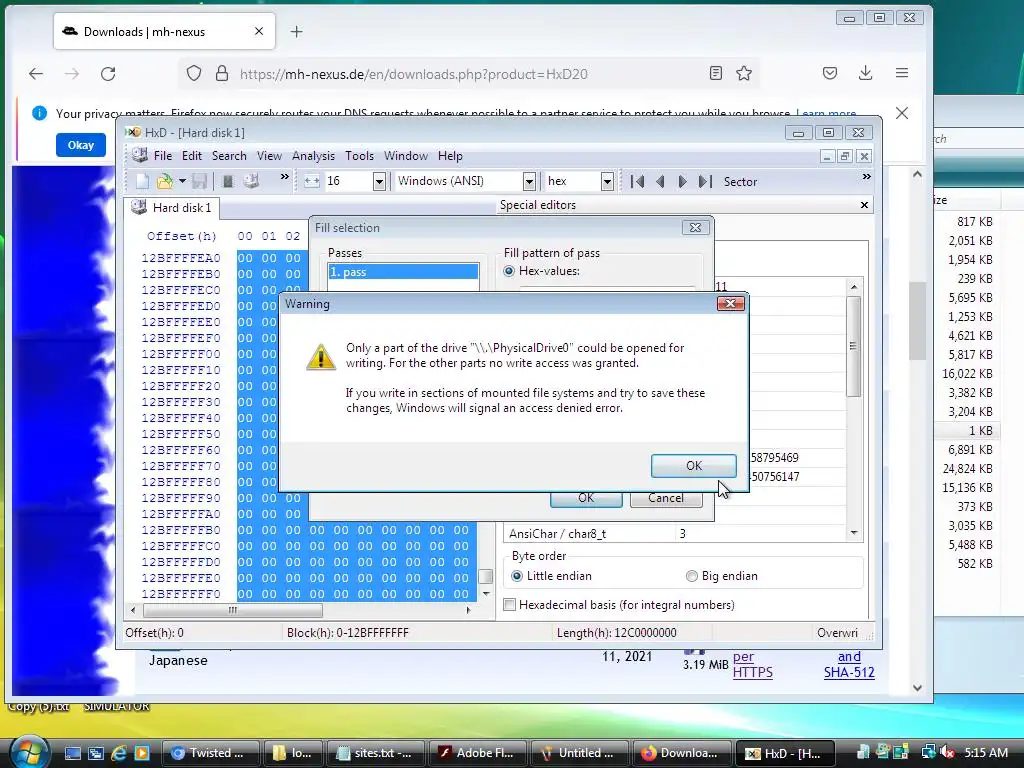Click the muted volume tray icon
1024x768 pixels.
[948, 753]
